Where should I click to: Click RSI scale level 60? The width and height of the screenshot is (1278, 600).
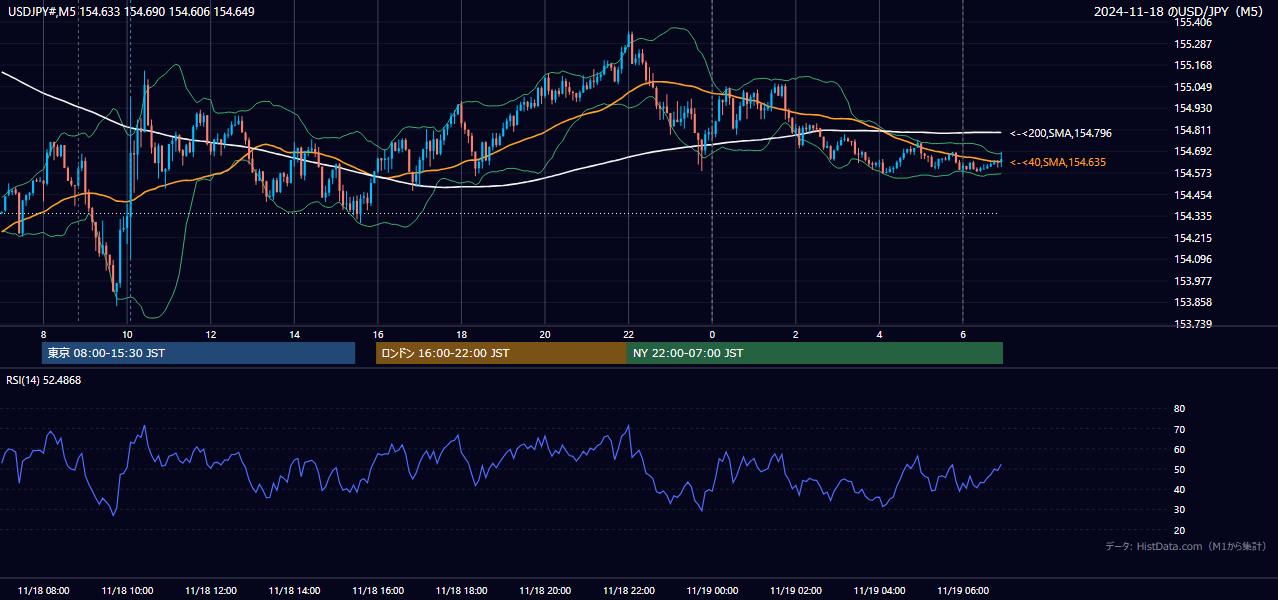(x=1179, y=449)
